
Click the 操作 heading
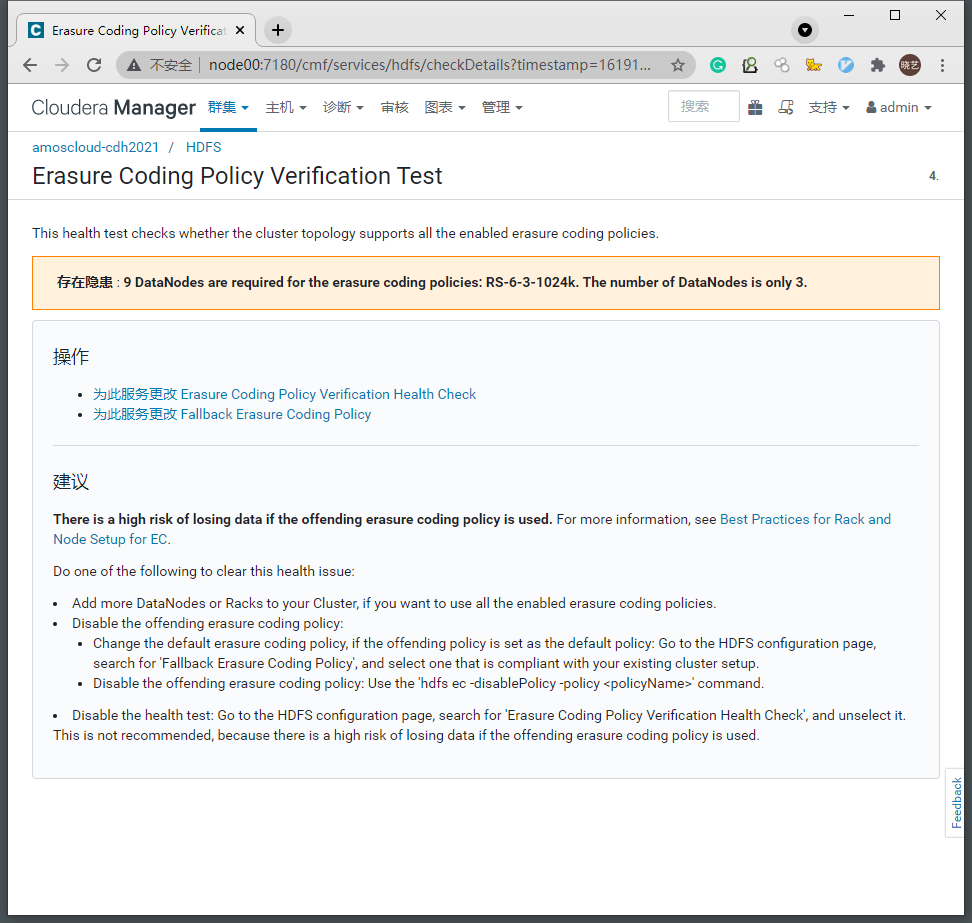(x=71, y=356)
